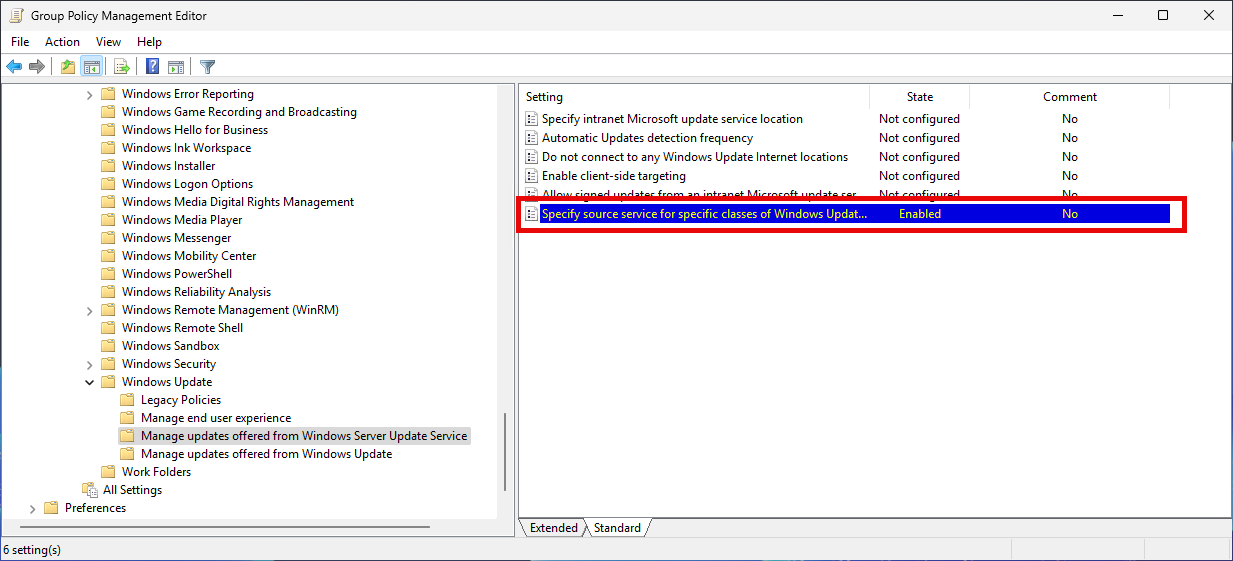Image resolution: width=1233 pixels, height=561 pixels.
Task: Click Enabled state of the highlighted policy
Action: coord(919,214)
